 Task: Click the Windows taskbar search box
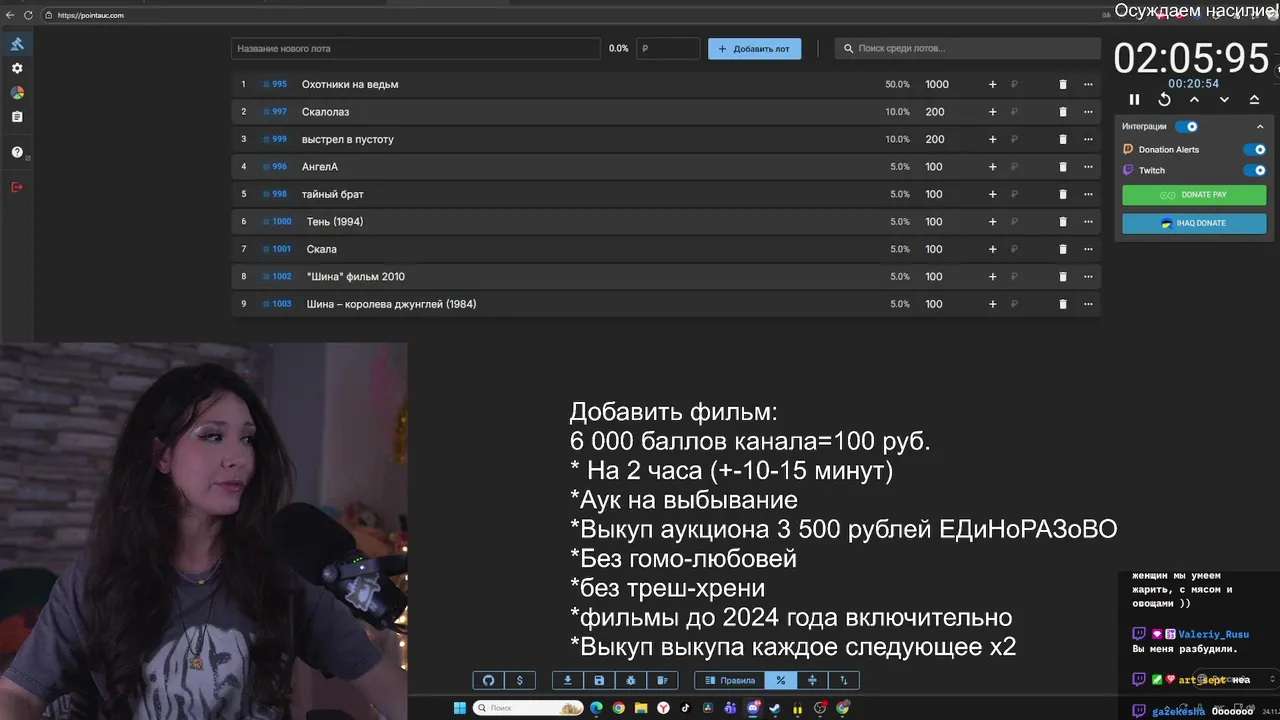point(528,708)
